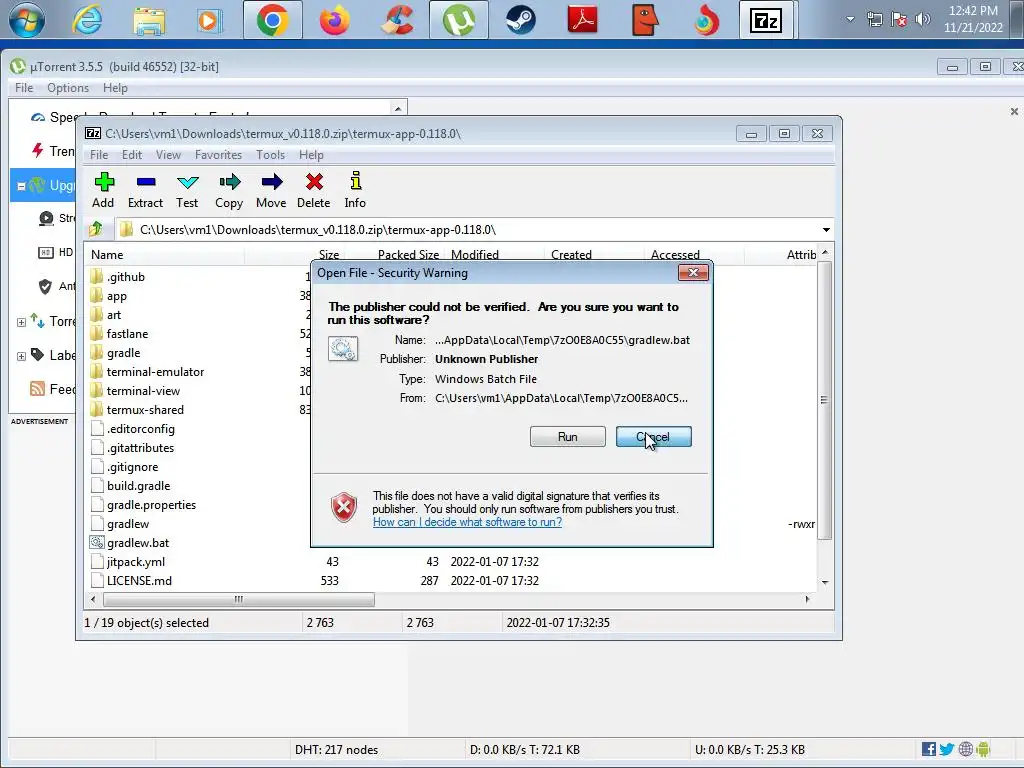The height and width of the screenshot is (768, 1024).
Task: Switch to uTorrent taskbar button
Action: [459, 20]
